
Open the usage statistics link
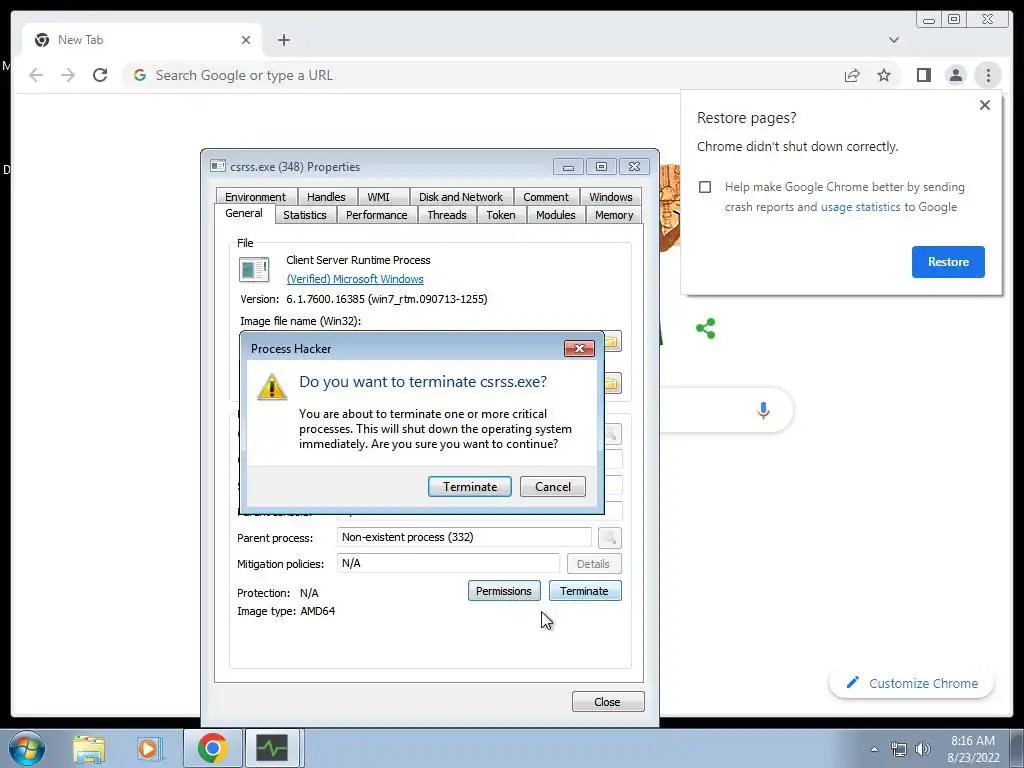pyautogui.click(x=860, y=207)
